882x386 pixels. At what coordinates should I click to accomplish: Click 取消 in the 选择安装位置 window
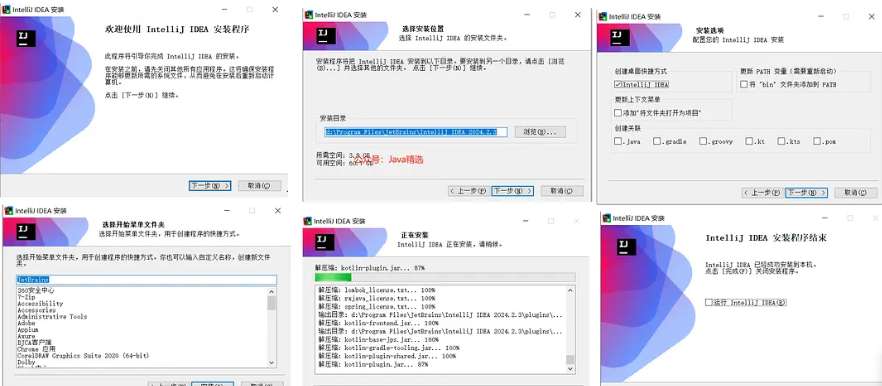pos(562,191)
